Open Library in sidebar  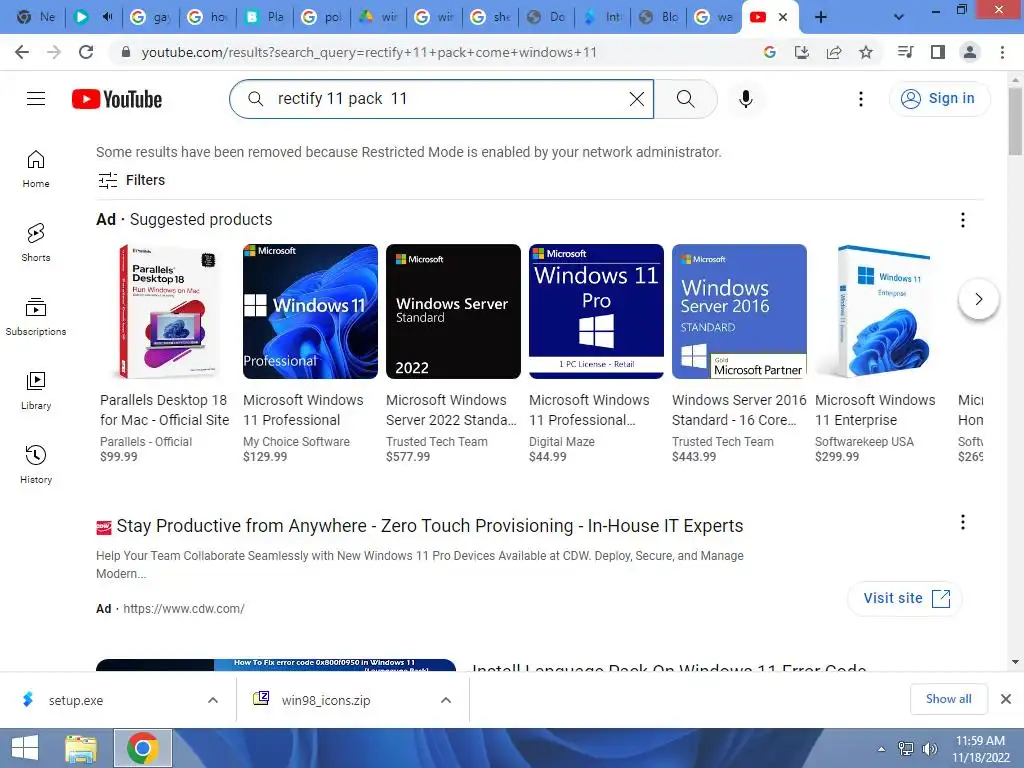pyautogui.click(x=36, y=391)
